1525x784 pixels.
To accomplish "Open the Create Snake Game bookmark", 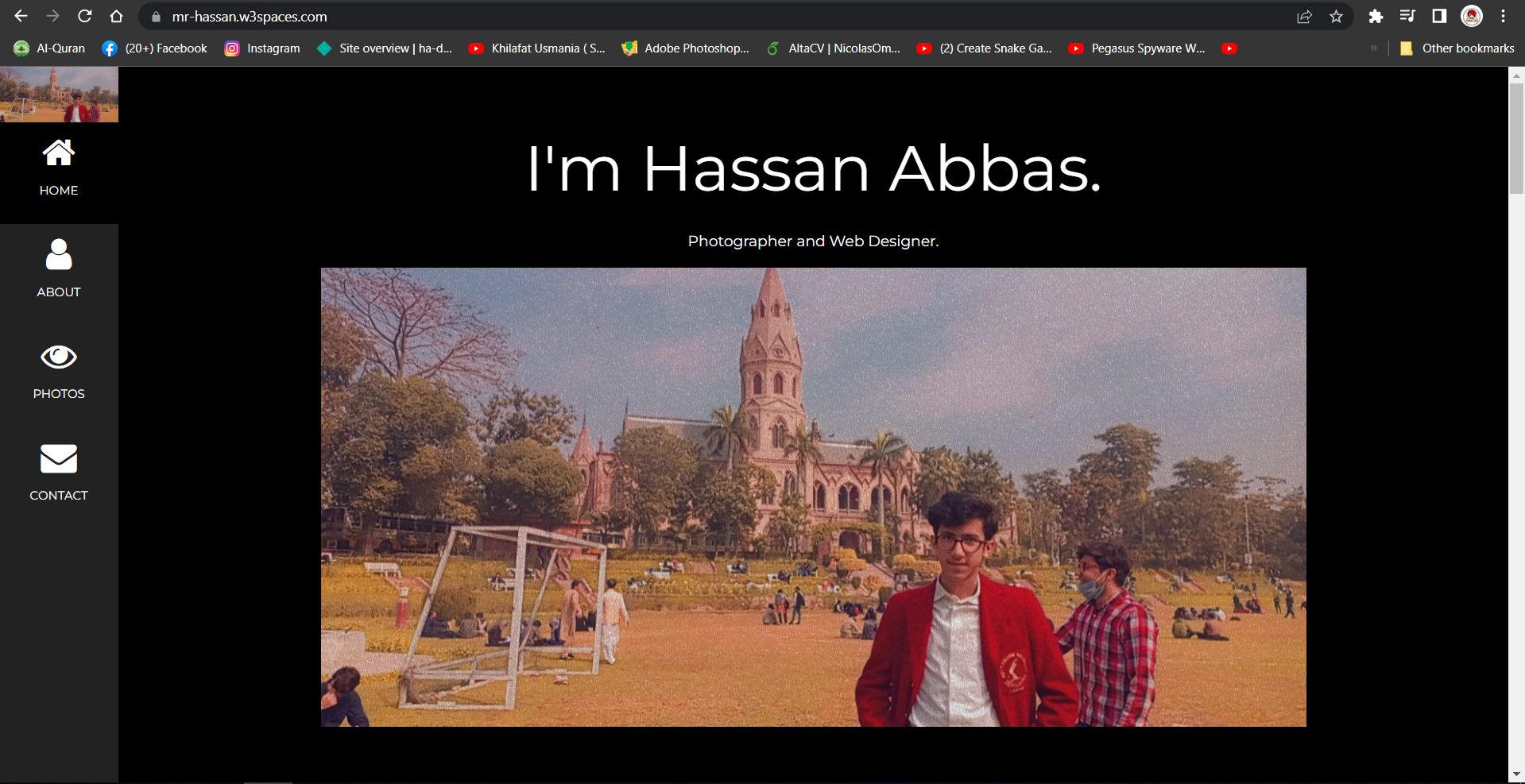I will [x=984, y=48].
